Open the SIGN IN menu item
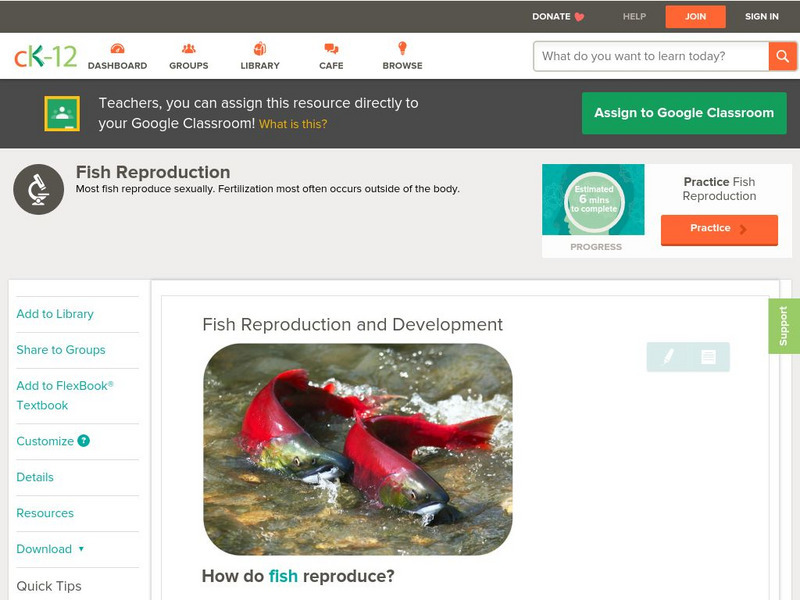The width and height of the screenshot is (800, 600). click(761, 16)
